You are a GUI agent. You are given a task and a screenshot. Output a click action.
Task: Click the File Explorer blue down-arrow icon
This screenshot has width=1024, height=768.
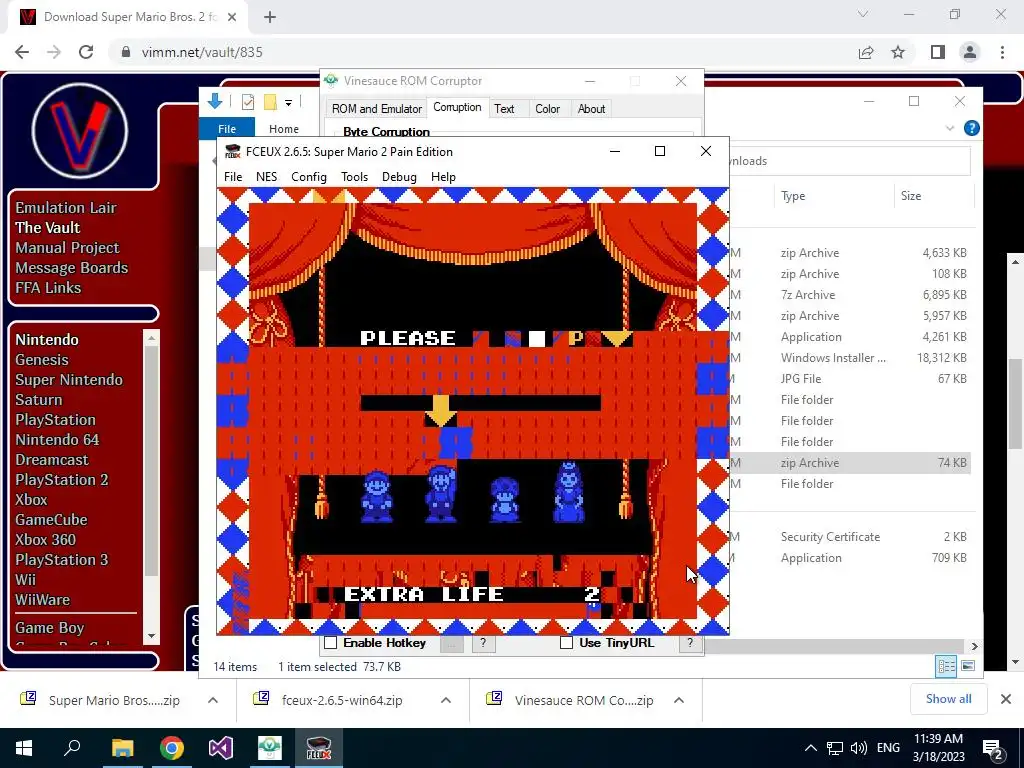point(214,101)
